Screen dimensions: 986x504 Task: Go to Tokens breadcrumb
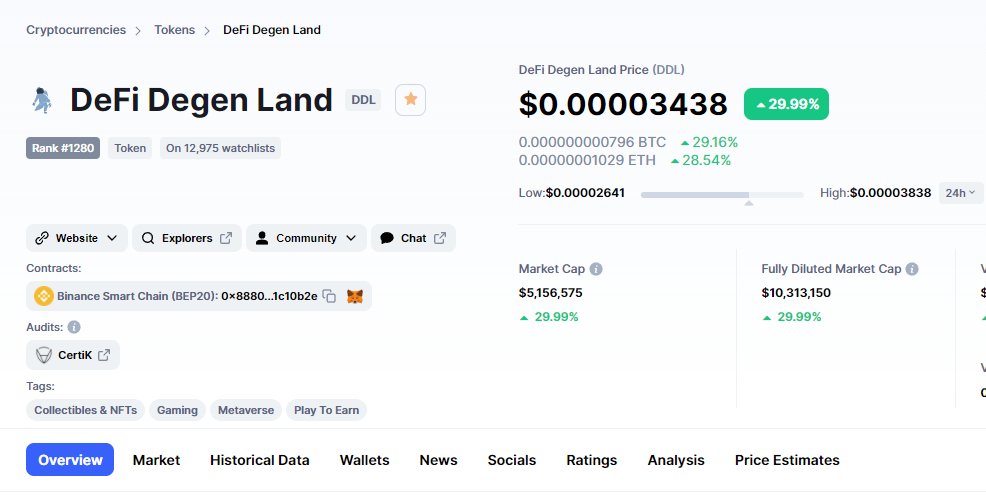(x=174, y=30)
